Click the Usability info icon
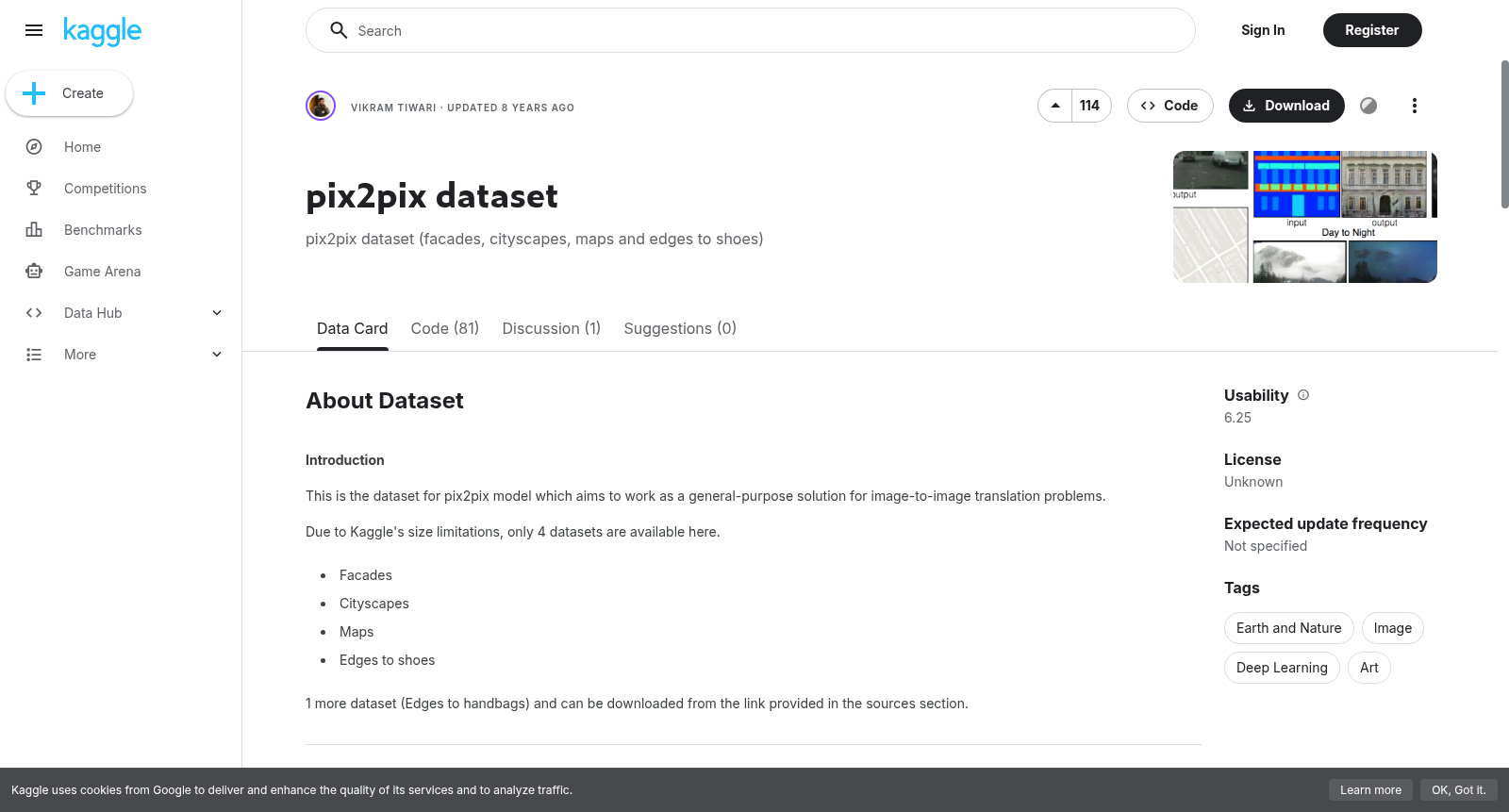This screenshot has width=1509, height=812. (x=1303, y=395)
